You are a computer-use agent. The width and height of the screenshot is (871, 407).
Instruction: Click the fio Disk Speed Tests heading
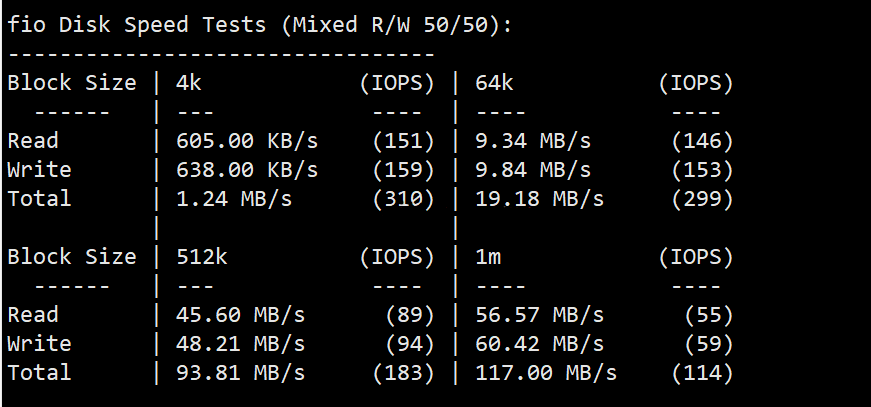tap(259, 26)
